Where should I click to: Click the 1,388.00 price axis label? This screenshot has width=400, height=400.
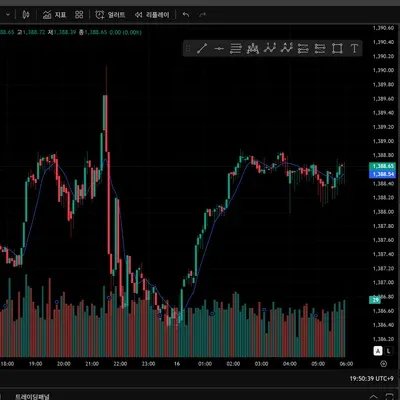click(x=383, y=212)
